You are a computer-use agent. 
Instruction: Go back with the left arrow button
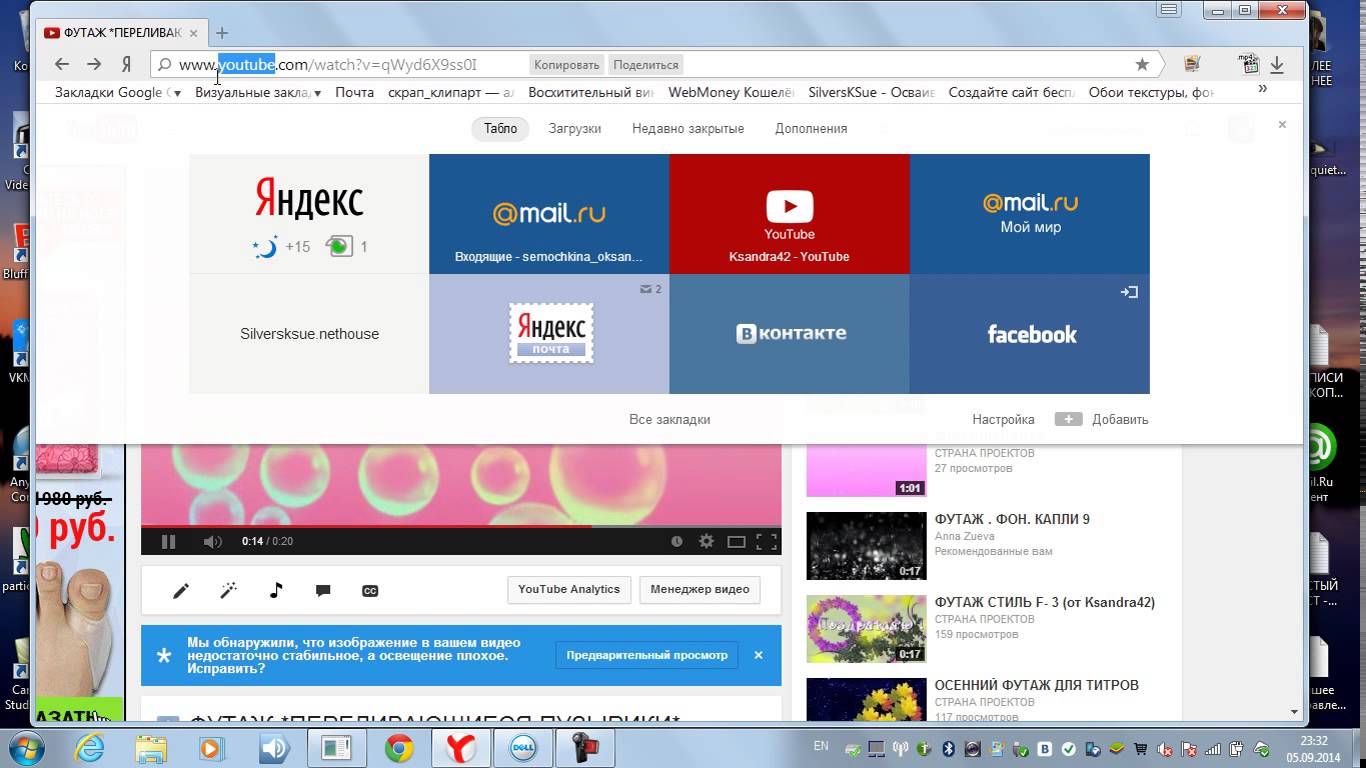point(62,64)
